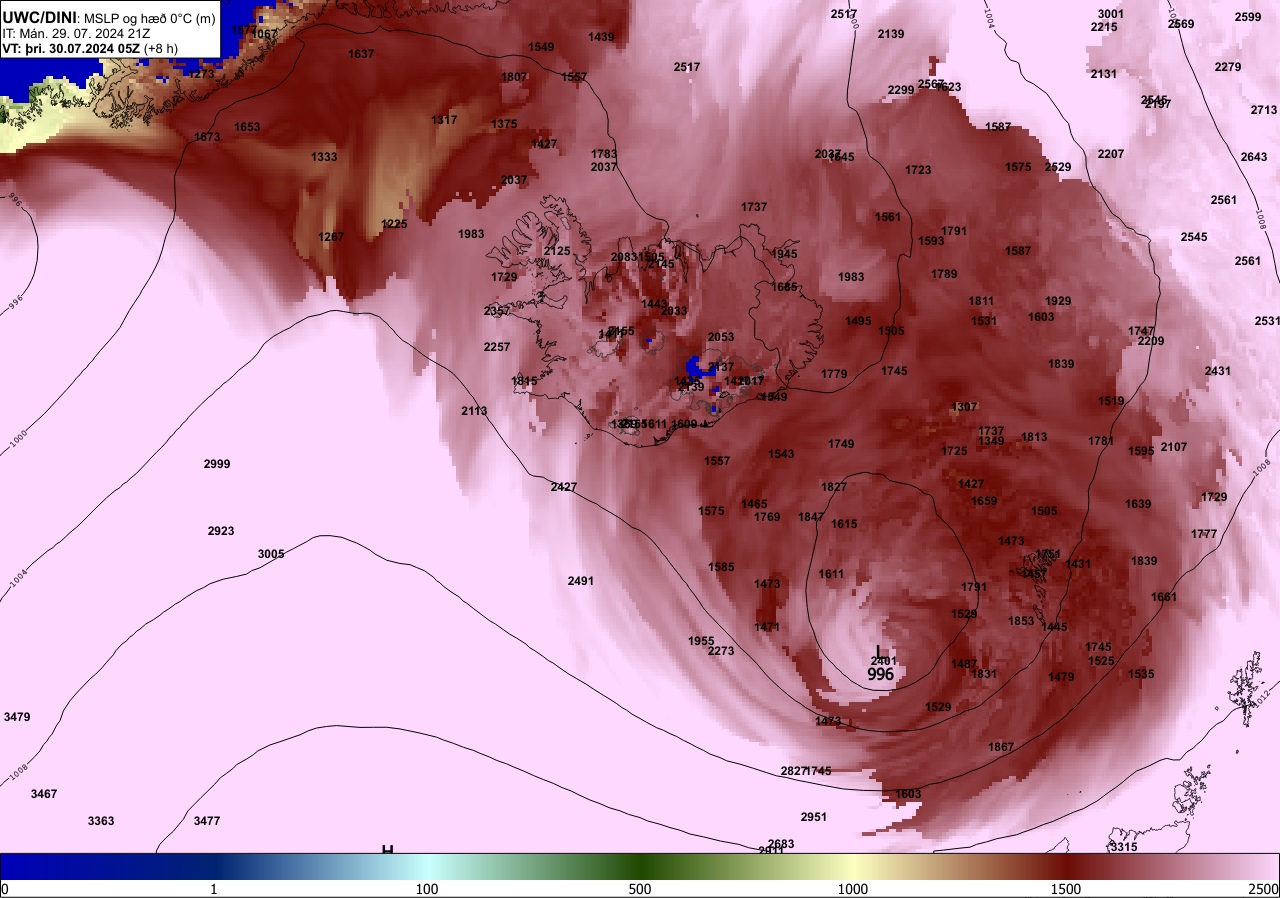Click the 996 central pressure label
Image resolution: width=1280 pixels, height=898 pixels.
pyautogui.click(x=880, y=674)
